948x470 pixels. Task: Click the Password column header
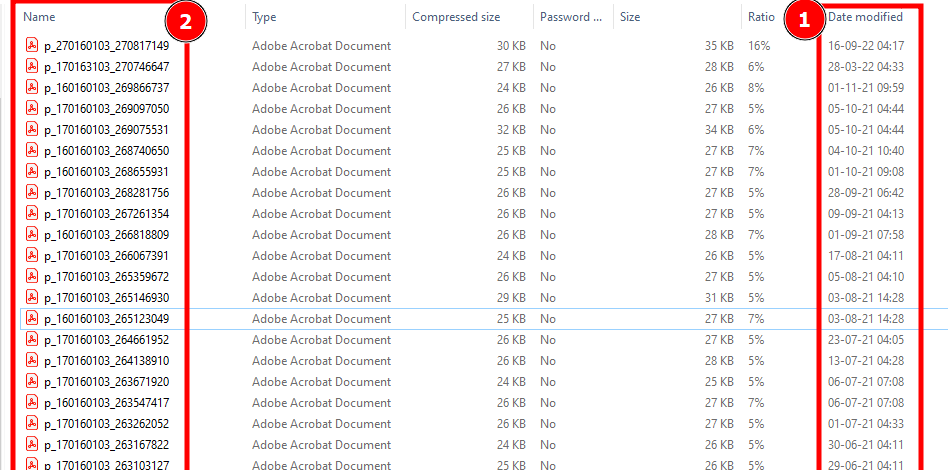click(x=570, y=17)
